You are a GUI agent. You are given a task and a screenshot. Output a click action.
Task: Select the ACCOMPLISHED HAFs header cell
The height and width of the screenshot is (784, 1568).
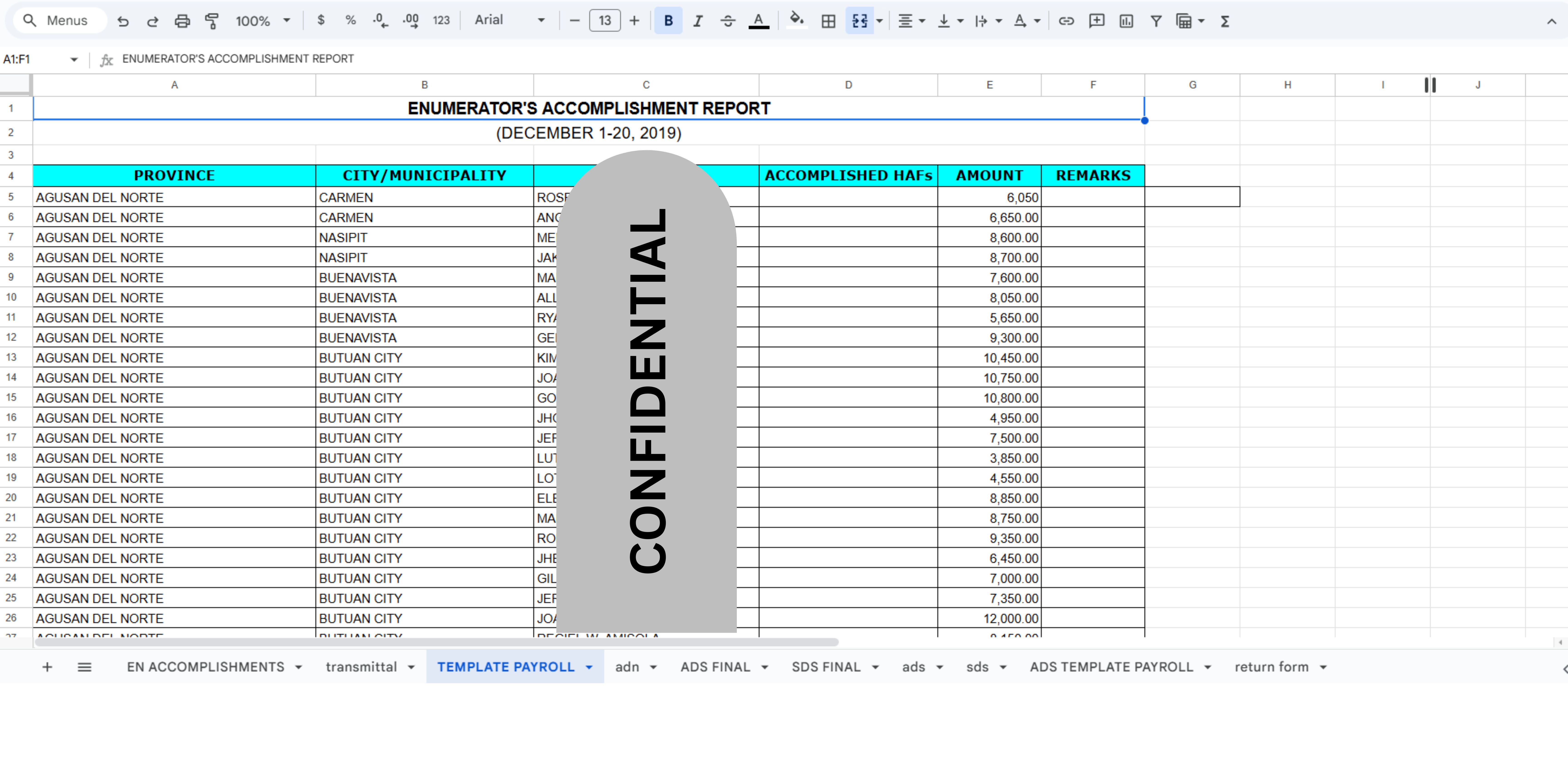pos(848,176)
